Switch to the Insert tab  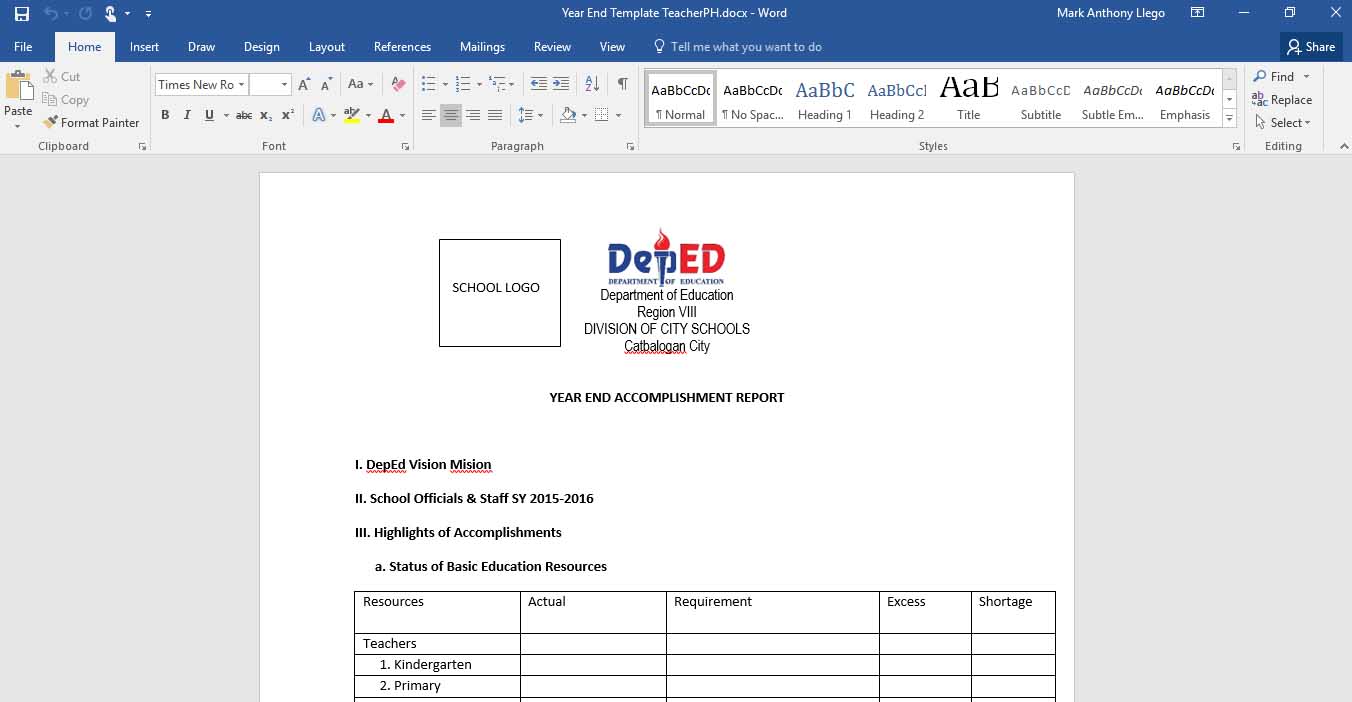coord(144,47)
